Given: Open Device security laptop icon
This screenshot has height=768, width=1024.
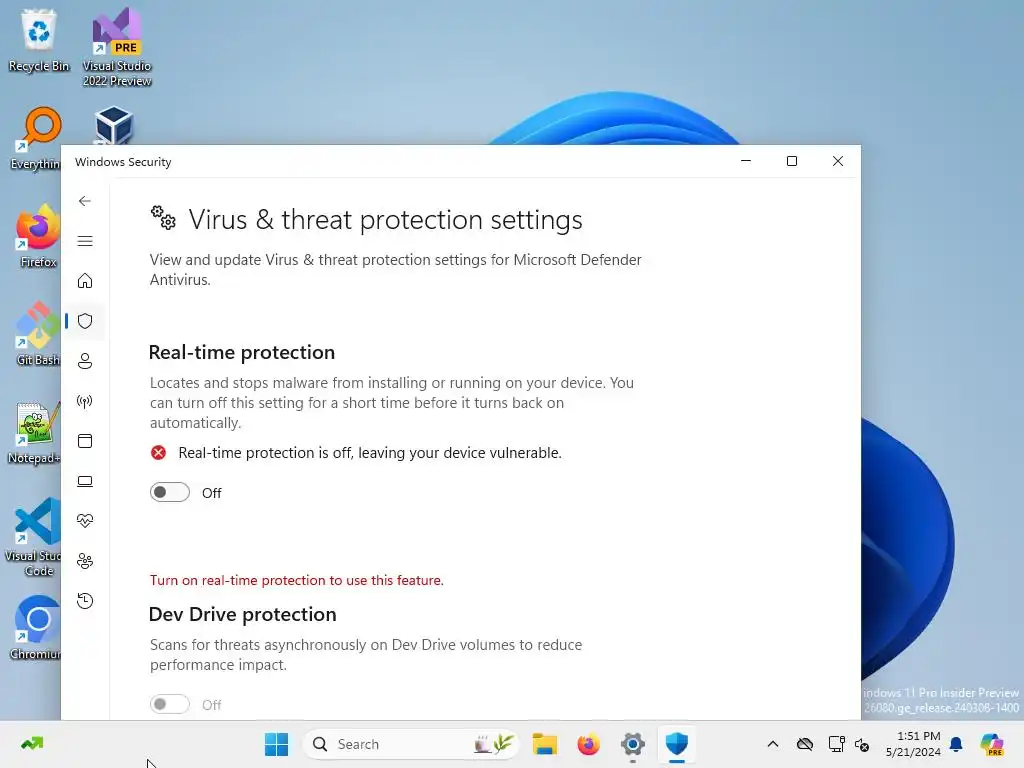Looking at the screenshot, I should 85,481.
